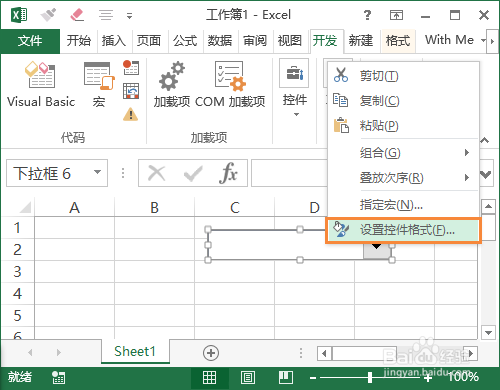Expand the formula bar with chevron
The height and width of the screenshot is (390, 500).
coord(486,174)
